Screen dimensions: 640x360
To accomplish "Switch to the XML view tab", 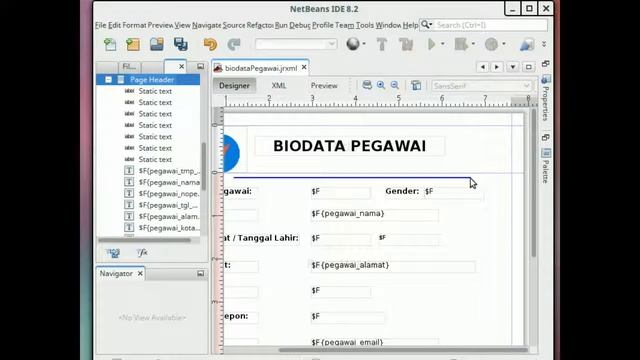I will click(x=279, y=86).
